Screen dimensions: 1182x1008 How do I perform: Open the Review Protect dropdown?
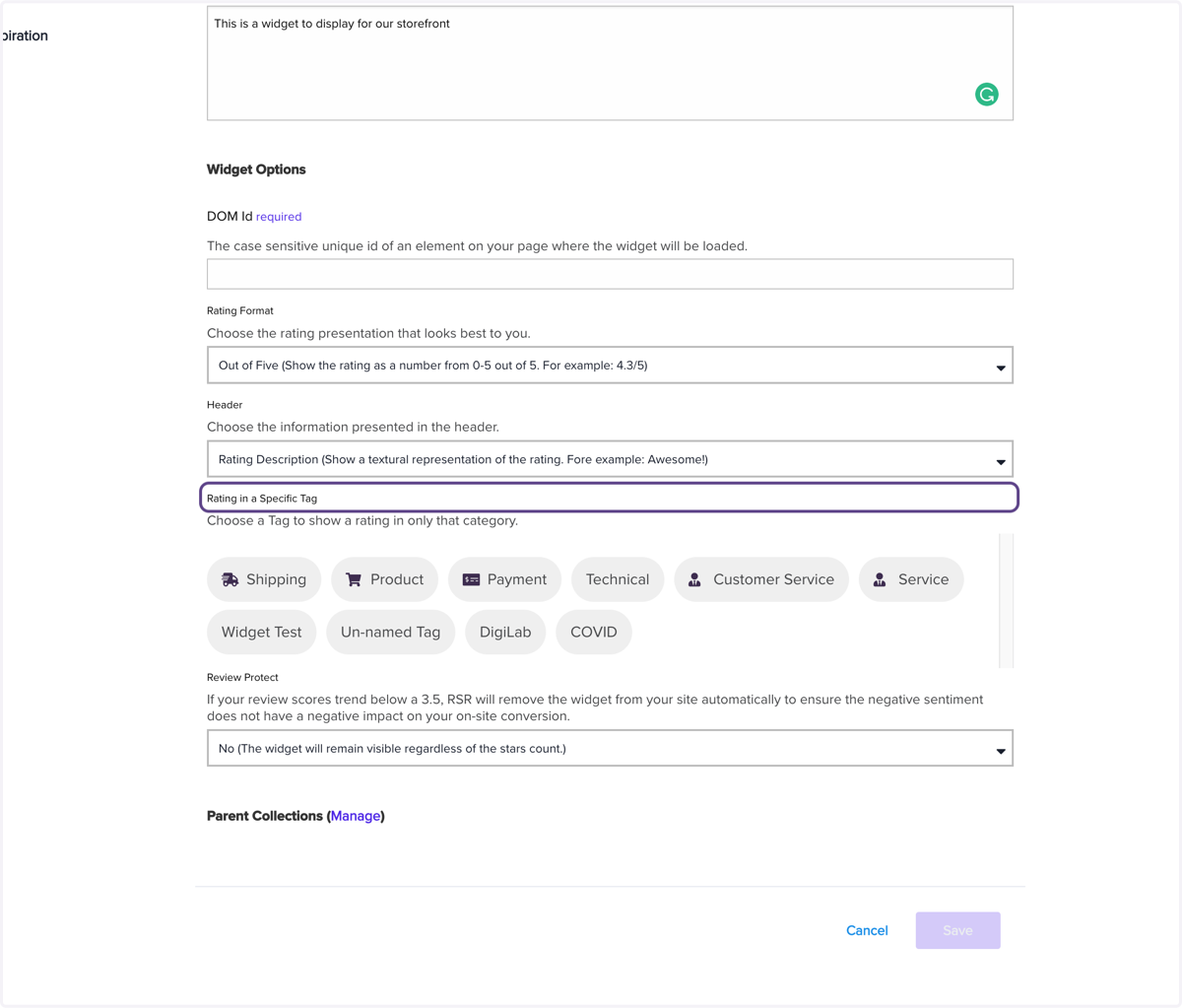click(x=610, y=749)
